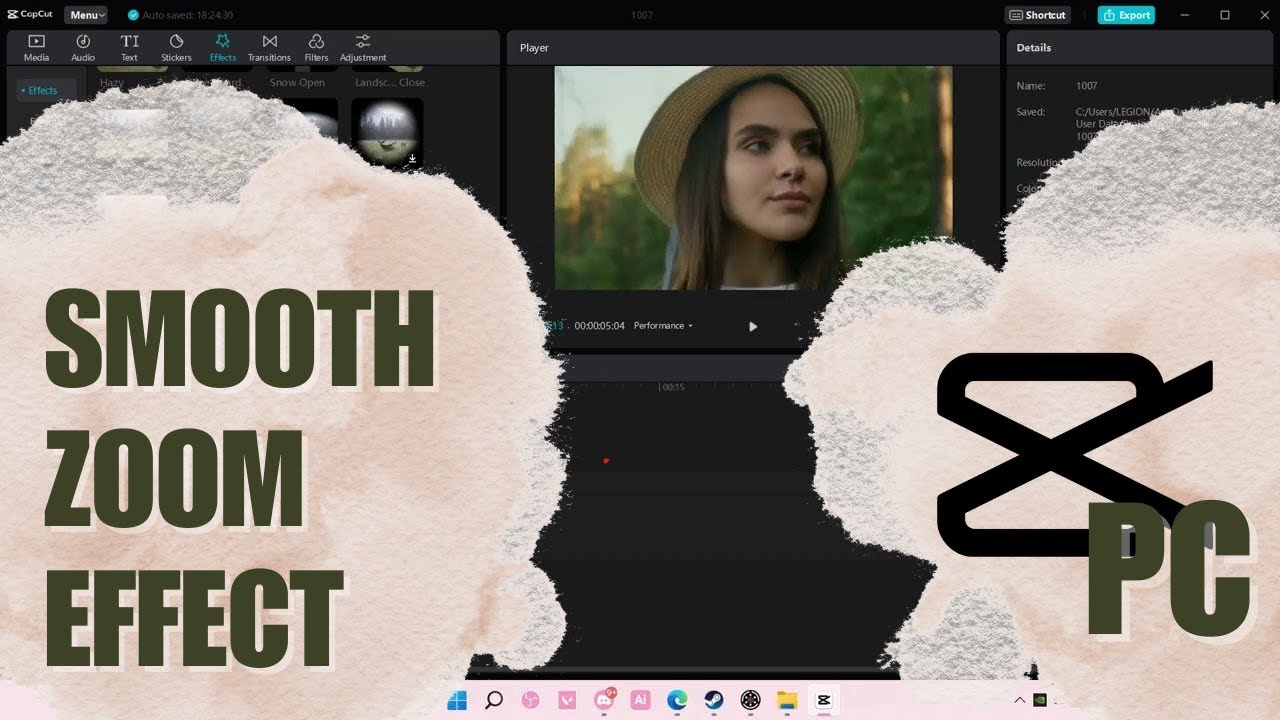1280x720 pixels.
Task: Open the Shortcut keyboard panel
Action: [1038, 15]
